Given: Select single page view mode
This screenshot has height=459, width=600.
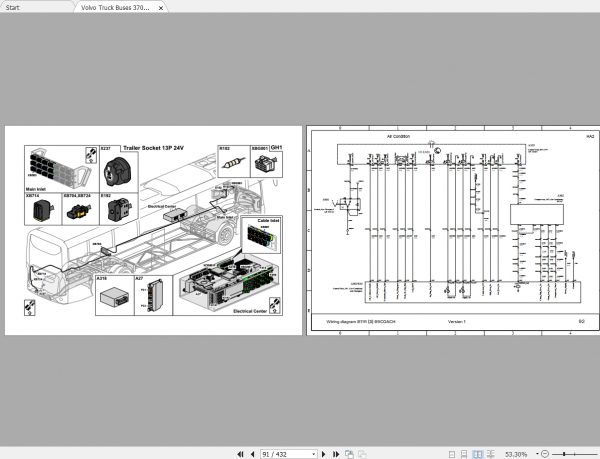Looking at the screenshot, I should tap(452, 454).
